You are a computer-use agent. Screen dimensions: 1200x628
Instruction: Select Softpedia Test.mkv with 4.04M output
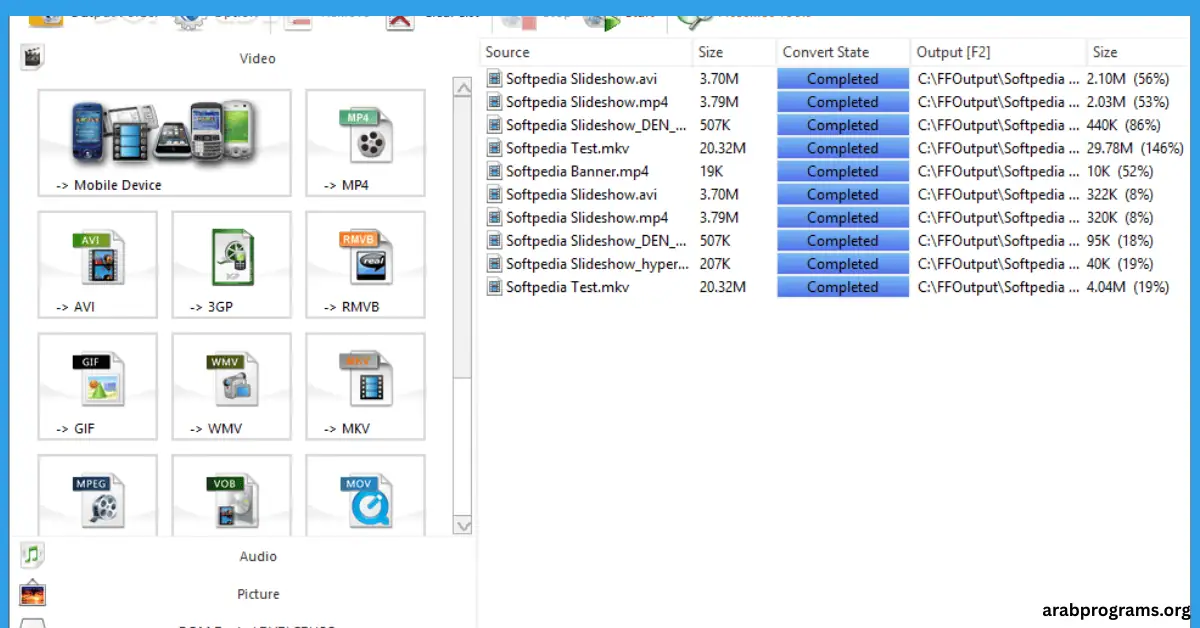click(x=568, y=287)
